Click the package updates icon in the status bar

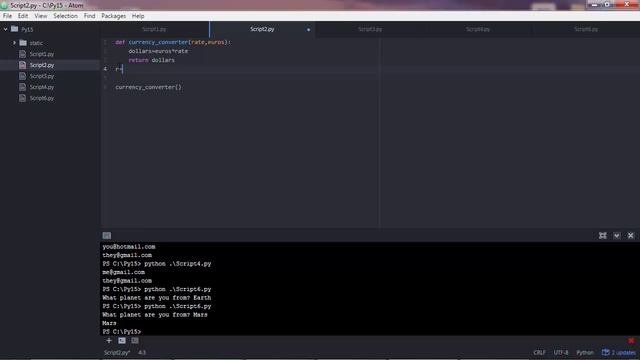tap(606, 352)
